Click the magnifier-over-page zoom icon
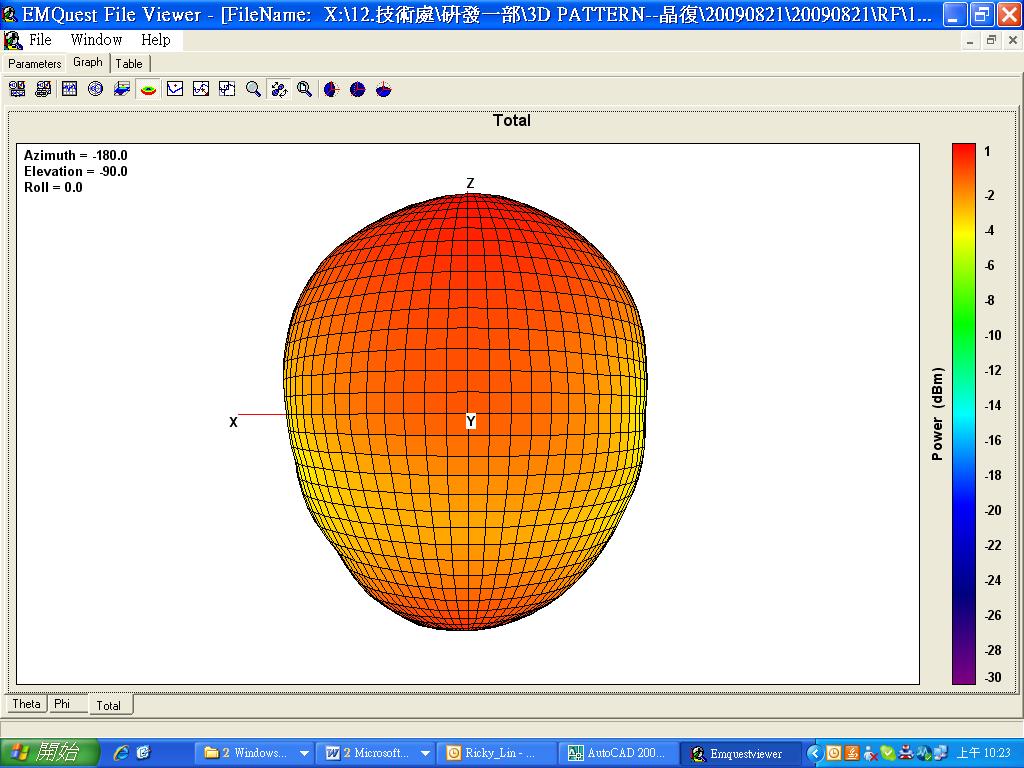 pyautogui.click(x=304, y=89)
